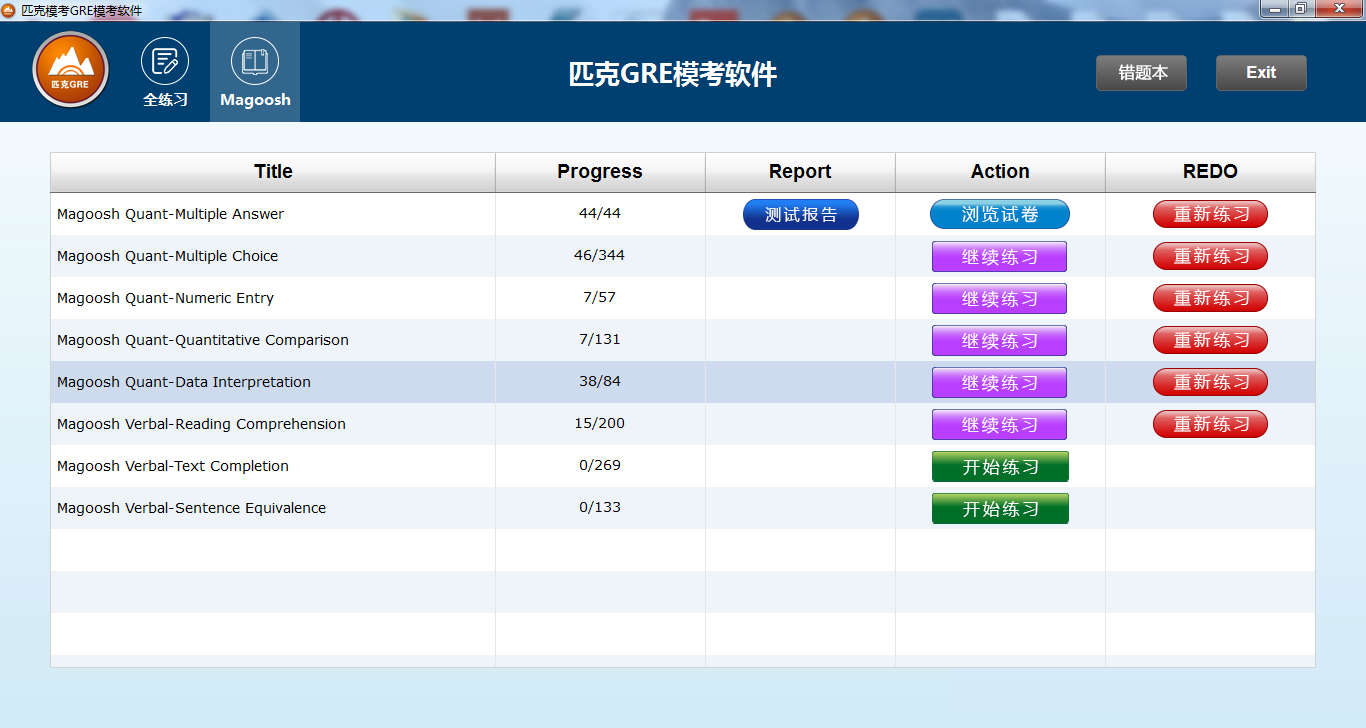
Task: Continue practicing Quant-Multiple Choice exercises
Action: pos(999,256)
